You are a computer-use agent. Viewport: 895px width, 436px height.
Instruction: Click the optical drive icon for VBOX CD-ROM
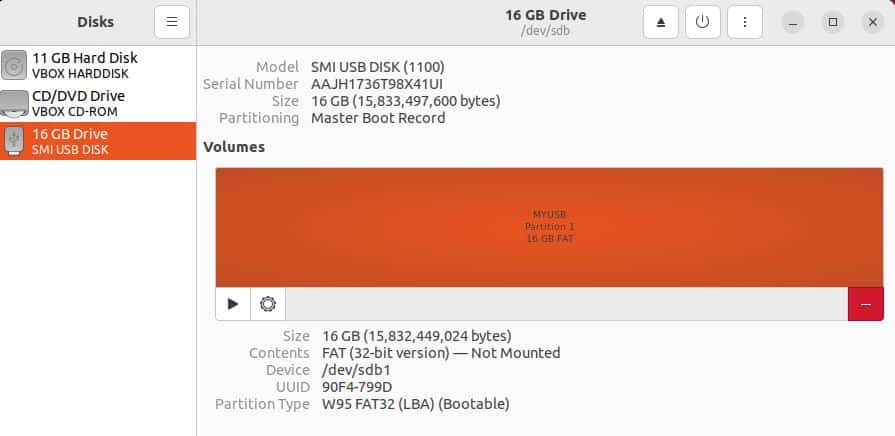14,103
